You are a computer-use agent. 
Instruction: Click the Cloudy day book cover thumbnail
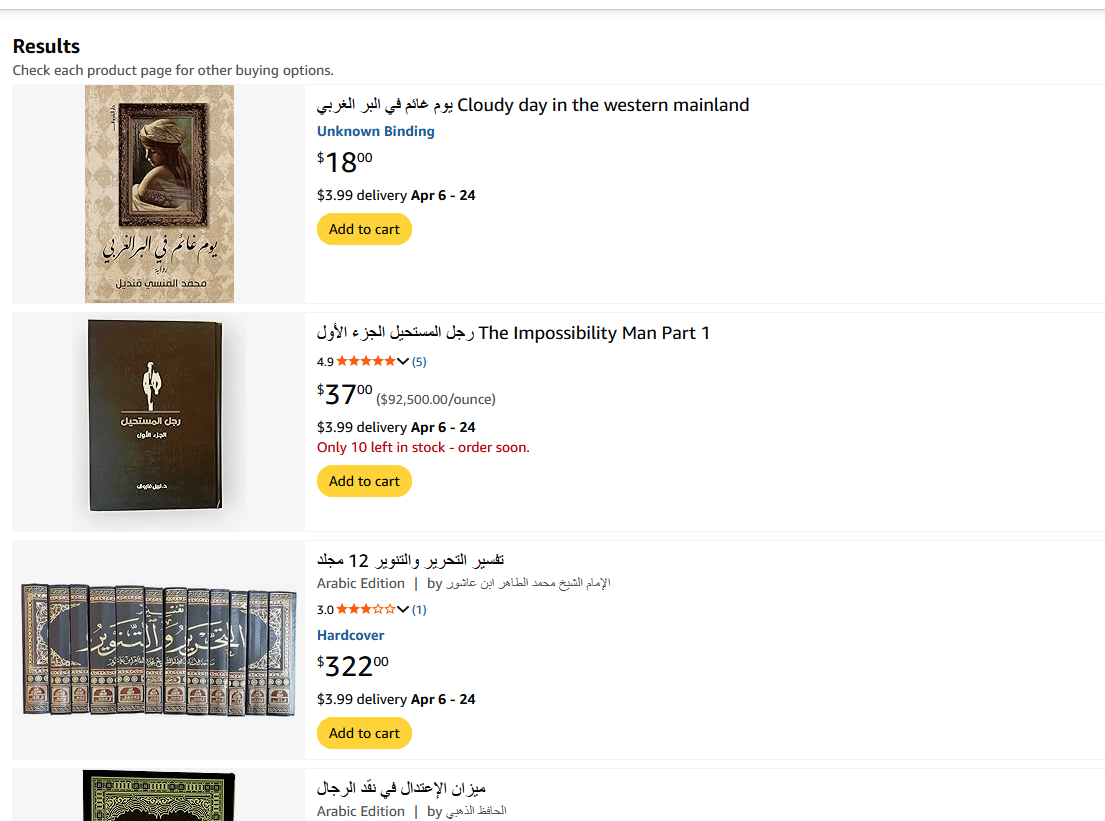point(159,194)
